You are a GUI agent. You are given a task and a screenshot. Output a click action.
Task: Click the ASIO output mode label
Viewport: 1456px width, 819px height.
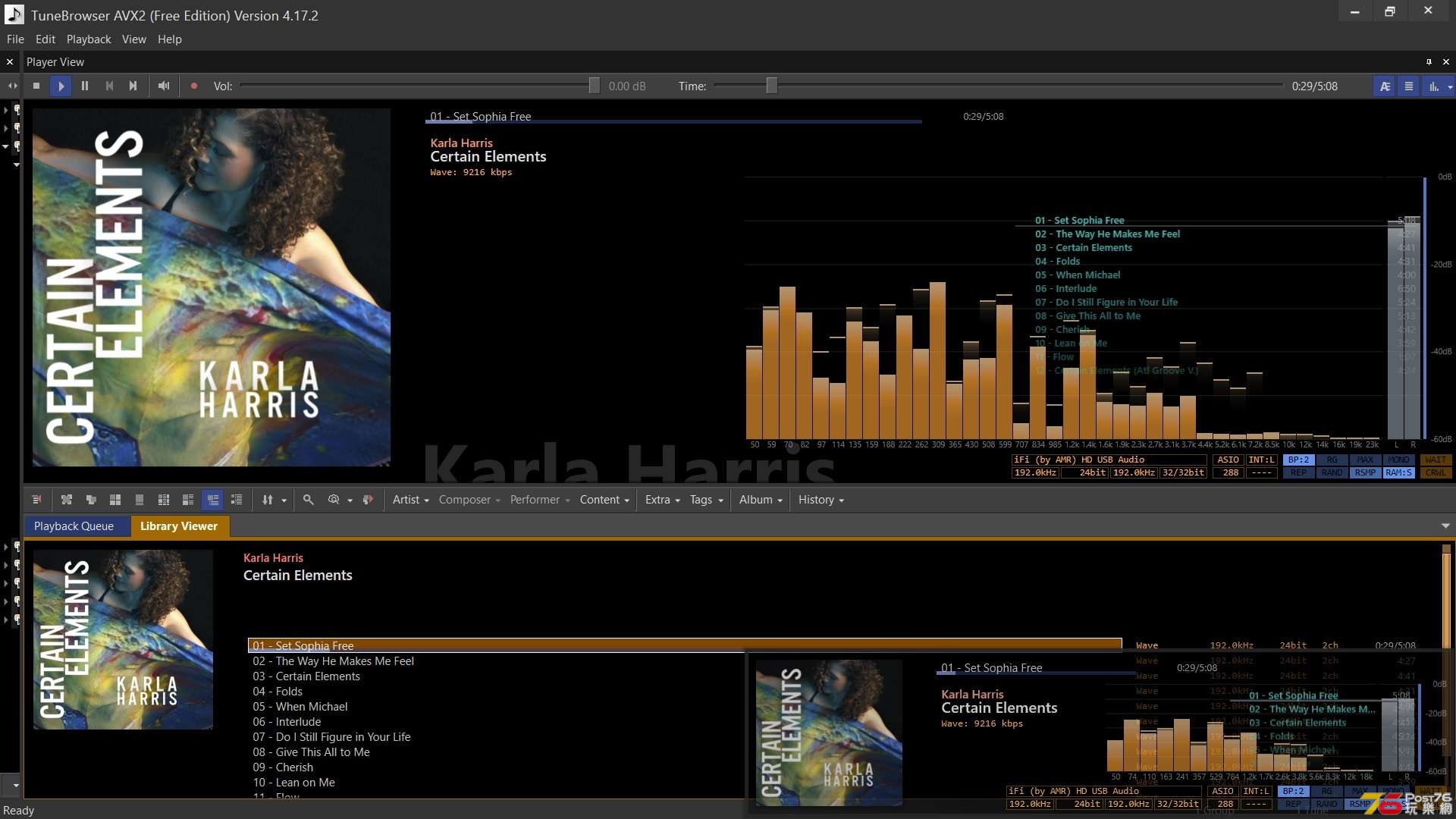pos(1228,460)
